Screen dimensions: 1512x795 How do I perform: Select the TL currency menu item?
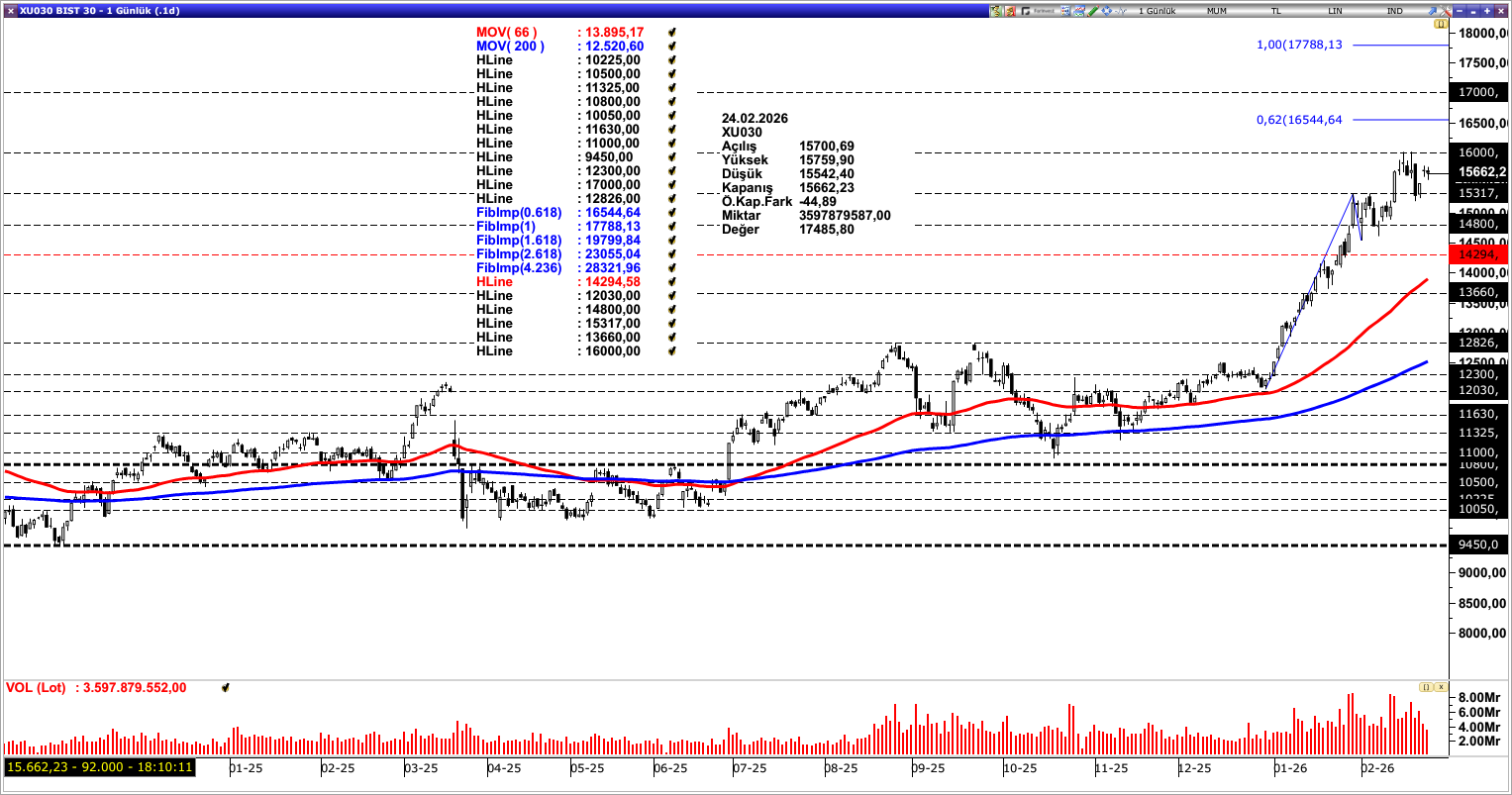tap(1275, 9)
